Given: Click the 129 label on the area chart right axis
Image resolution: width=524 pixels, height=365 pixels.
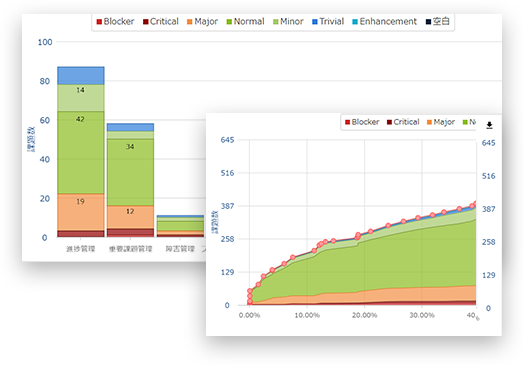Looking at the screenshot, I should 488,275.
